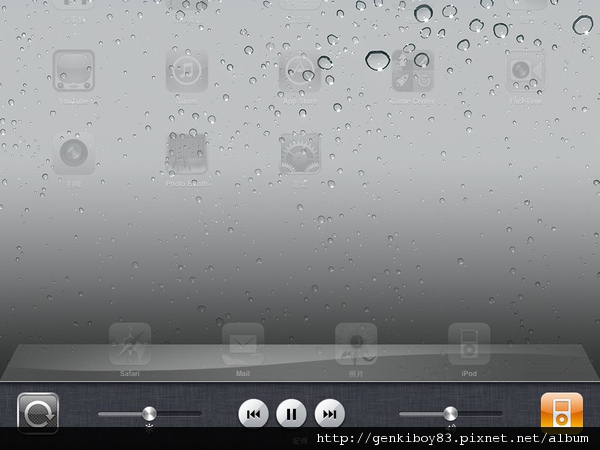
Task: Launch the Game Center app
Action: (x=413, y=72)
